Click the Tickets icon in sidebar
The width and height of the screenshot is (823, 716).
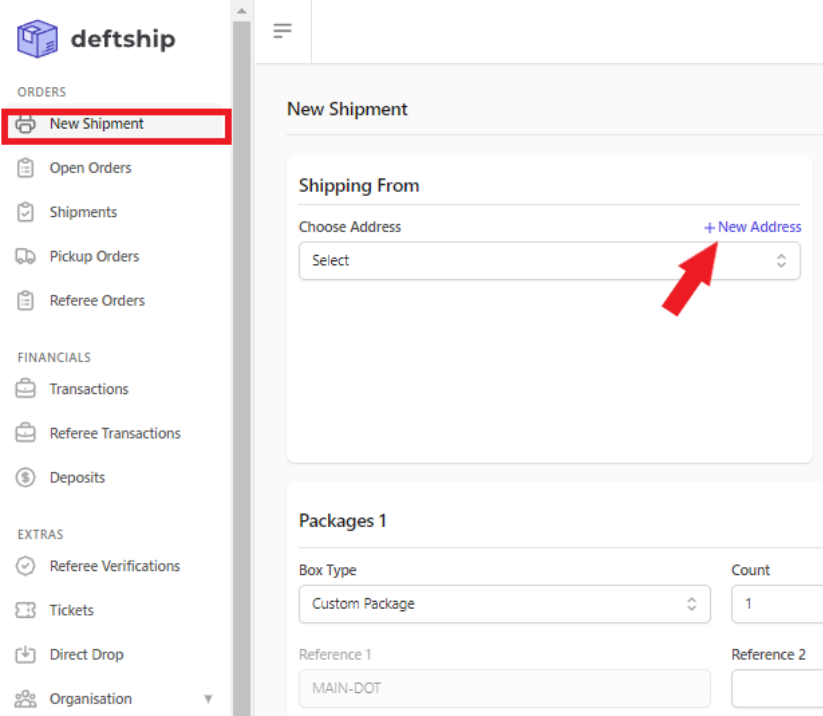tap(25, 610)
